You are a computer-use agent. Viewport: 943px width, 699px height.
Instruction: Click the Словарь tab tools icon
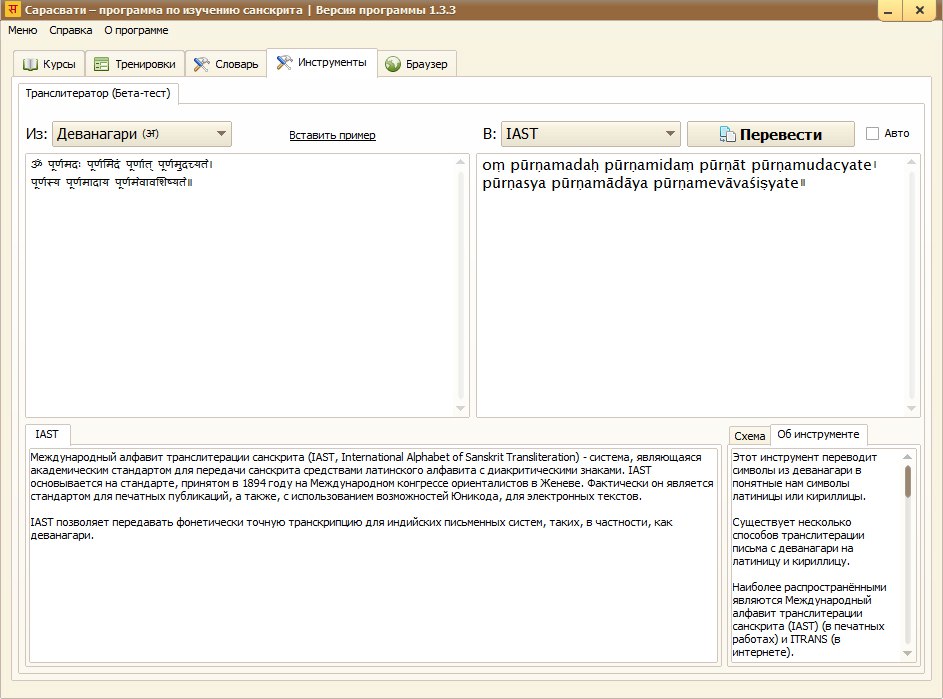tap(201, 64)
